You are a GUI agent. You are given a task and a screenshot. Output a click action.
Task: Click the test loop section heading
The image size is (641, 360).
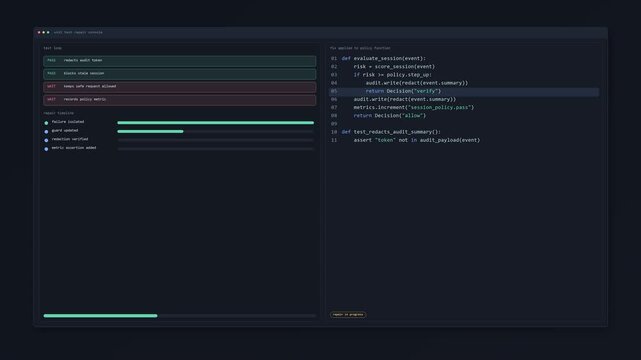tap(53, 48)
